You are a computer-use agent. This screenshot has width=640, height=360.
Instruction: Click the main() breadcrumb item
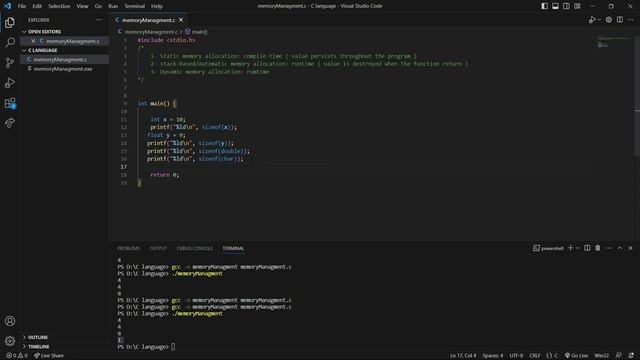pyautogui.click(x=196, y=31)
